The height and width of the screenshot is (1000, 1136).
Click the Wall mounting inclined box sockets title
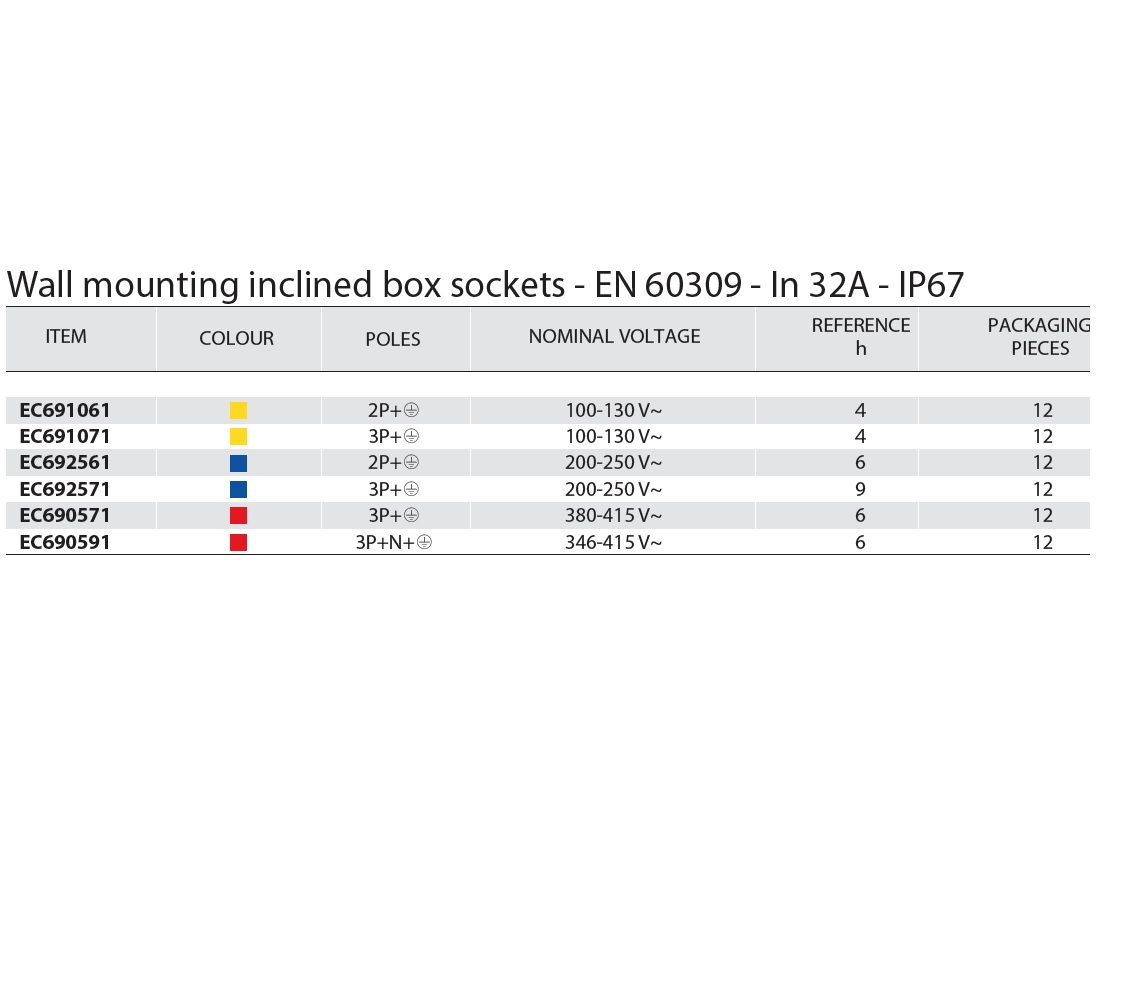[485, 285]
